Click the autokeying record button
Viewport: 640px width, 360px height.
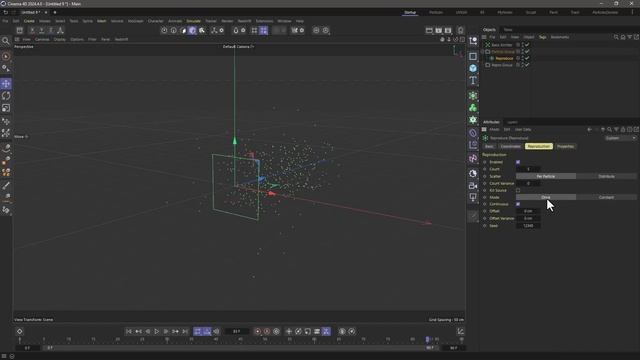[x=267, y=331]
